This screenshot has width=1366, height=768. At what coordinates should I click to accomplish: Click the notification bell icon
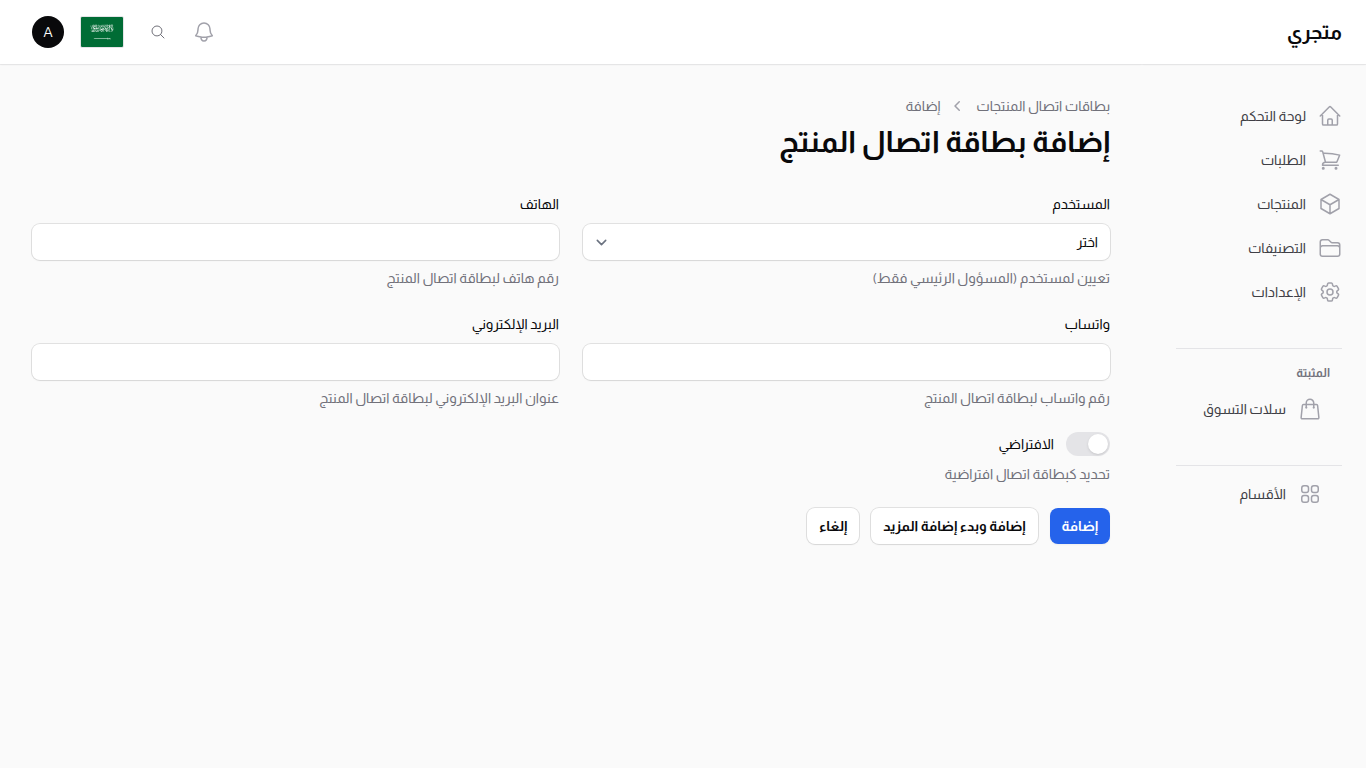pos(203,32)
